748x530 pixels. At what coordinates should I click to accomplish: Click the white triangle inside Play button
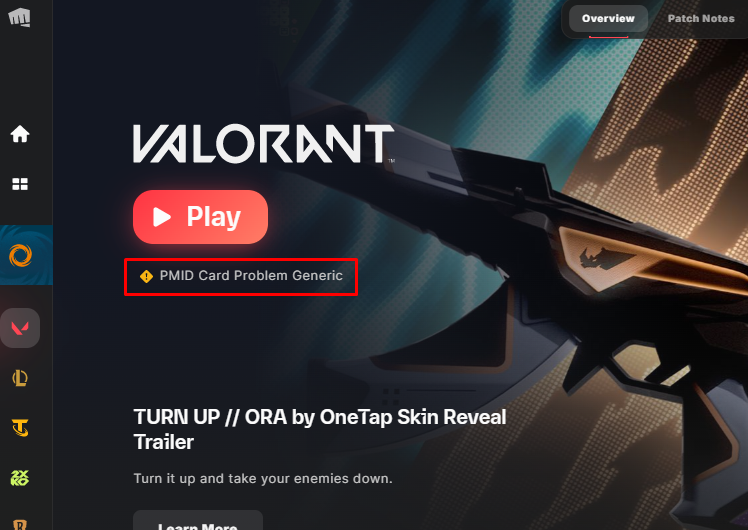(162, 217)
